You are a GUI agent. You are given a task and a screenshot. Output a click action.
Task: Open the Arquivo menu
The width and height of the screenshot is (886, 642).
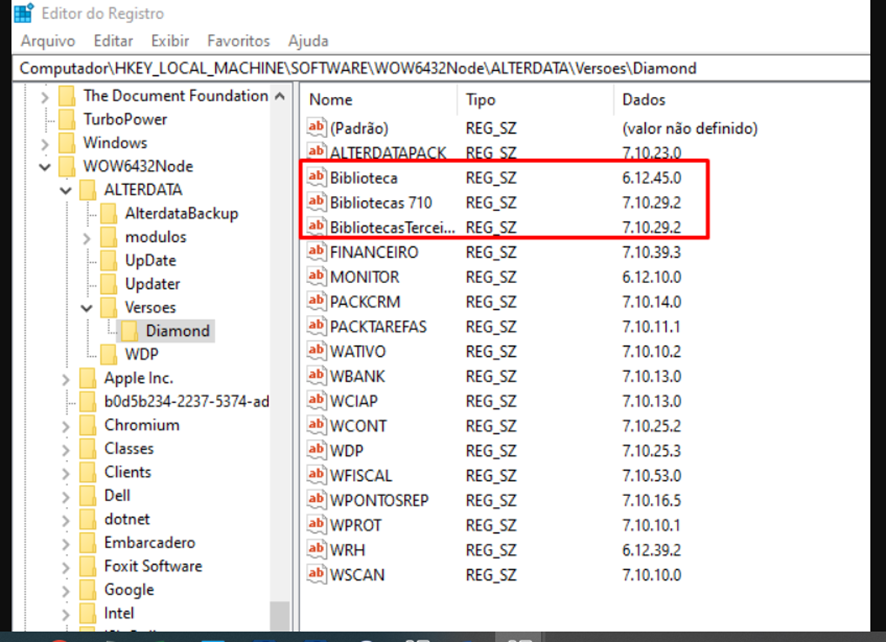48,41
